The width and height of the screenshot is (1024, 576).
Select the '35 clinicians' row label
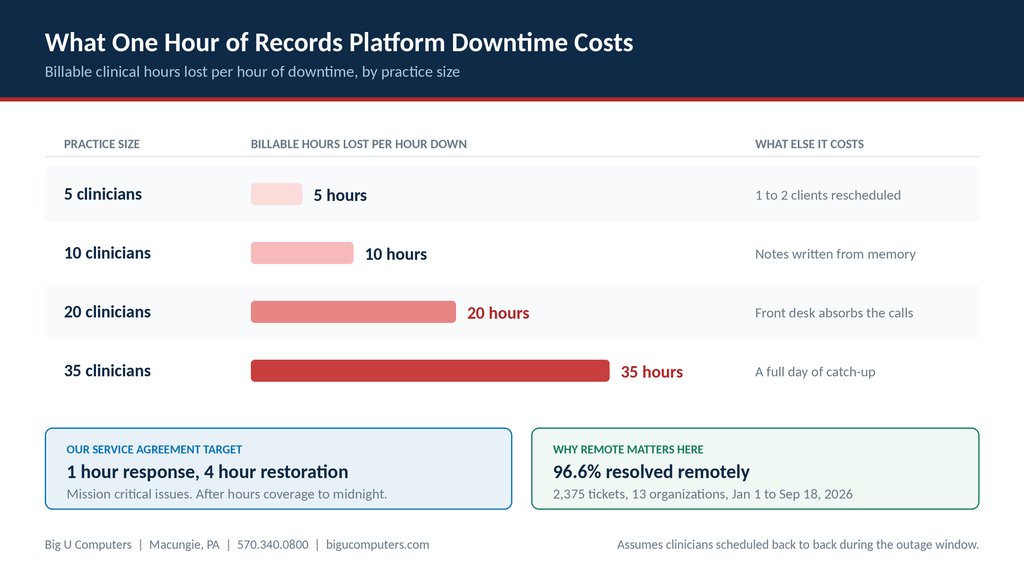(x=107, y=370)
